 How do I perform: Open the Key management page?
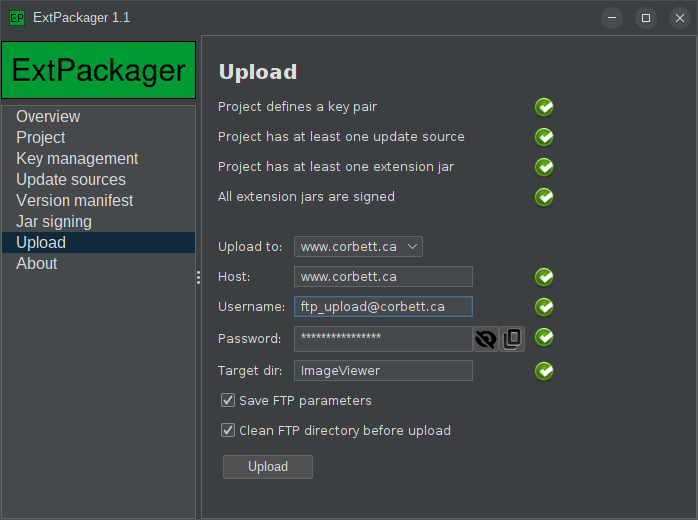pyautogui.click(x=77, y=159)
